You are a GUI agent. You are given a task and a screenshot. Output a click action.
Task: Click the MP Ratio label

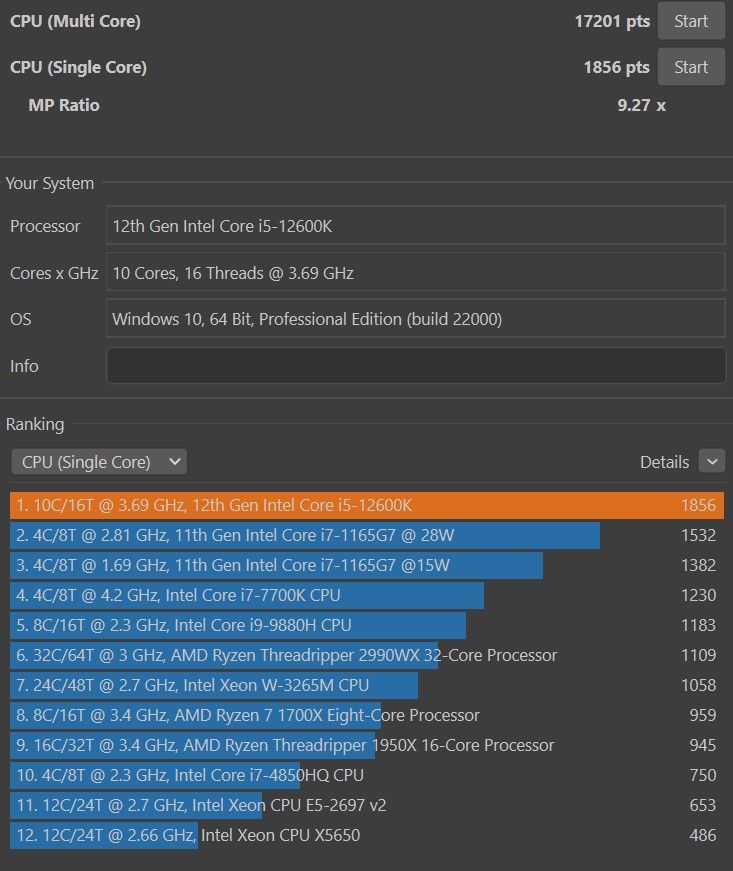tap(64, 105)
